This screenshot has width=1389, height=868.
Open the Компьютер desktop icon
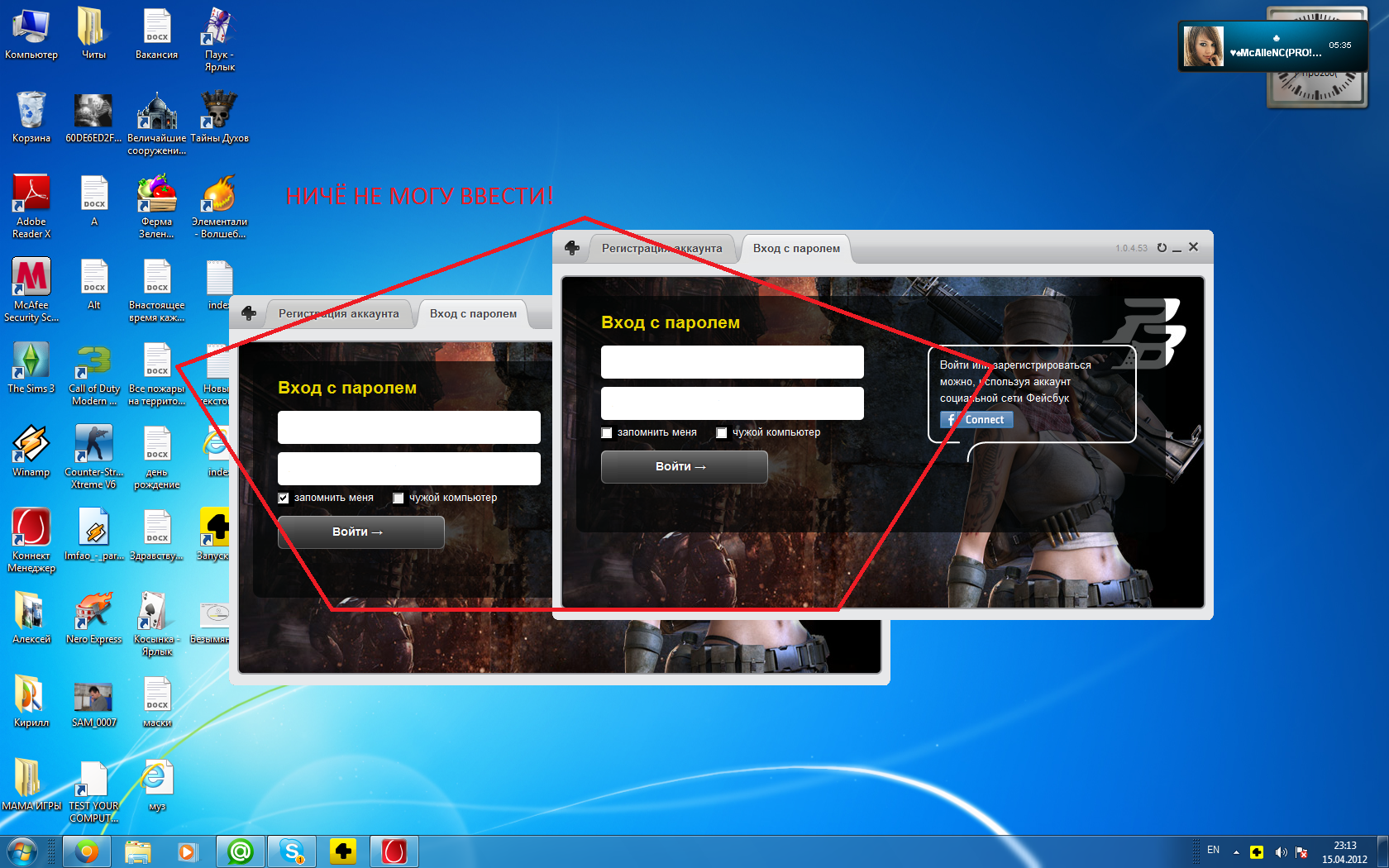click(31, 33)
